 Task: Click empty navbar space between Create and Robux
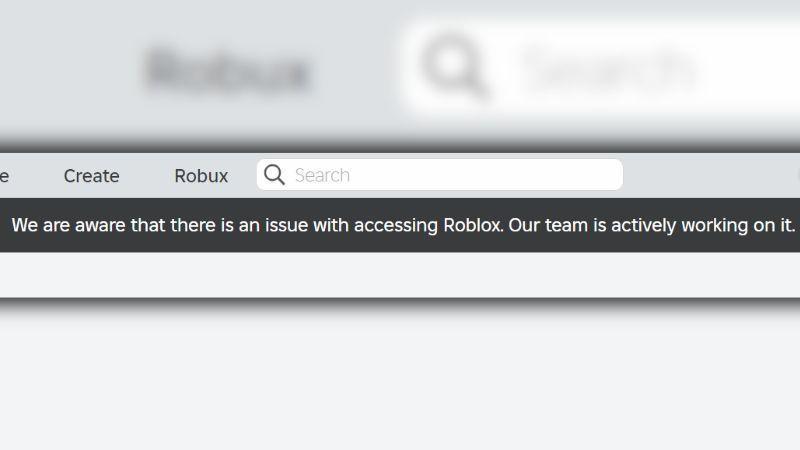click(147, 176)
